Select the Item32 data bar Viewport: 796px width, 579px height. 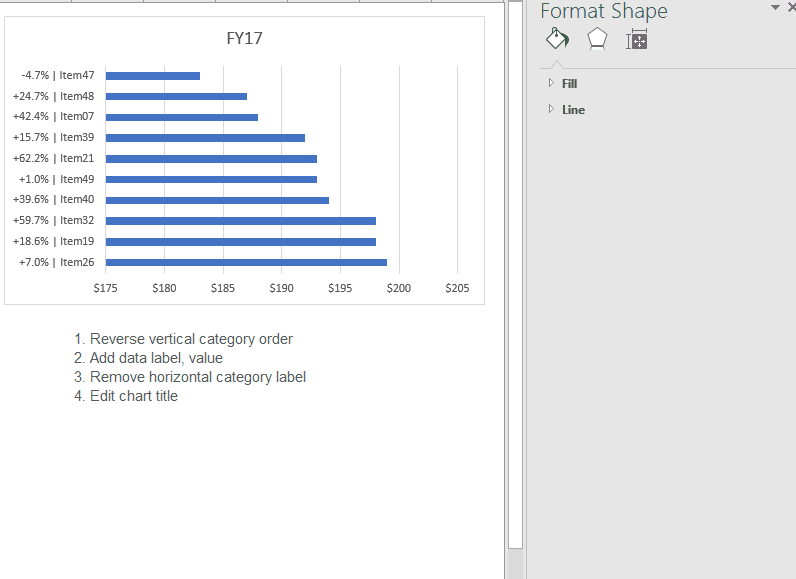point(240,221)
